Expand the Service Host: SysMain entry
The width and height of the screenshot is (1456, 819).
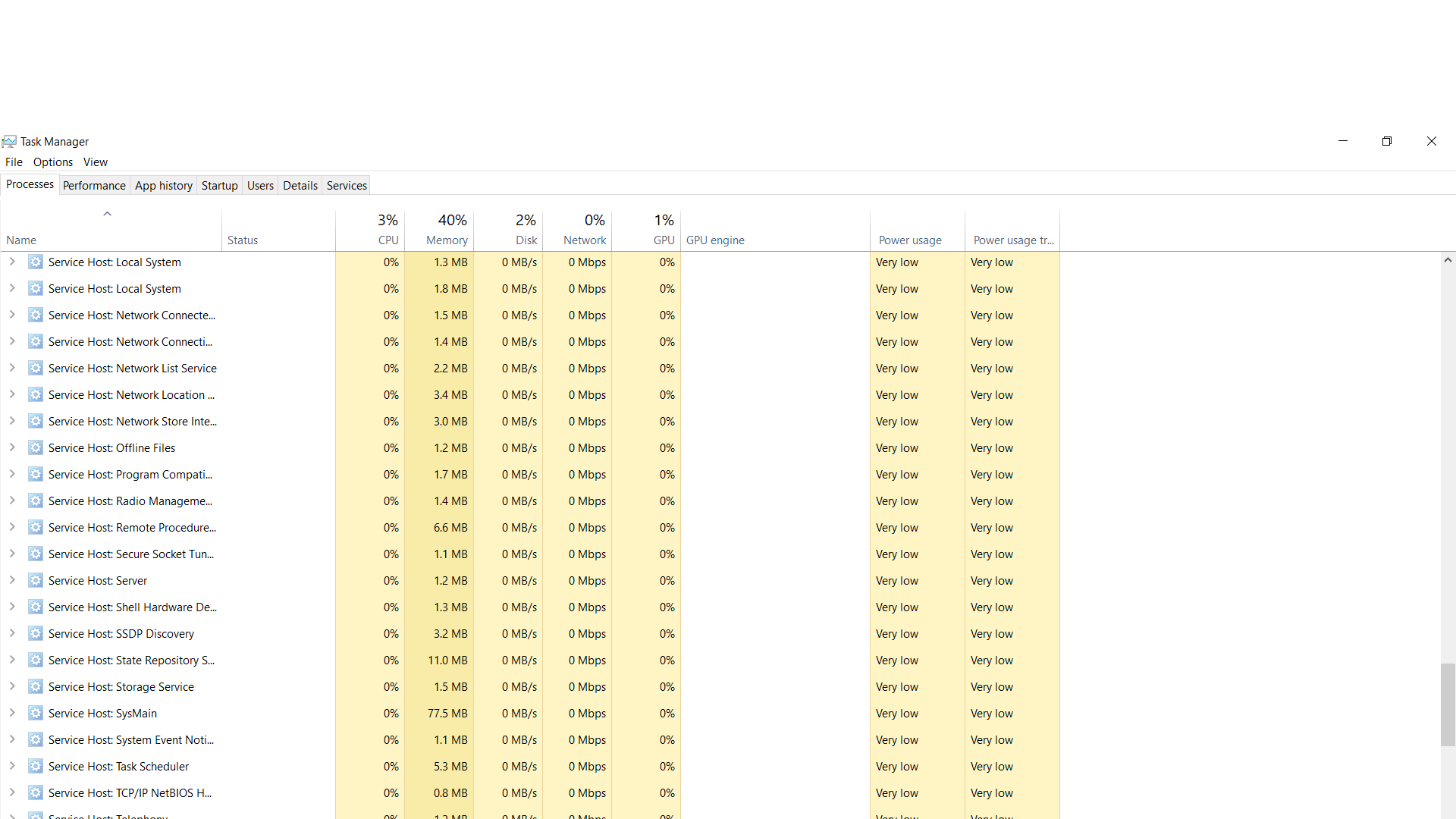[x=12, y=713]
